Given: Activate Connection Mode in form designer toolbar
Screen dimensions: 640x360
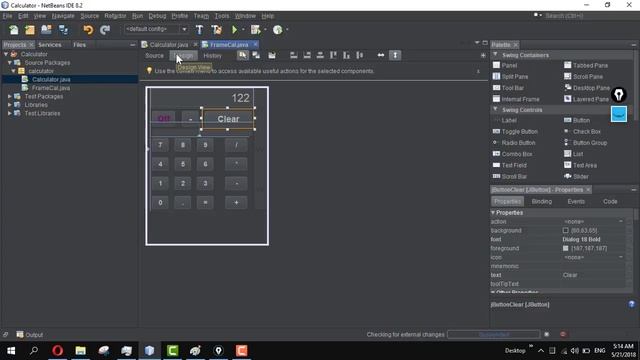Looking at the screenshot, I should click(x=256, y=55).
